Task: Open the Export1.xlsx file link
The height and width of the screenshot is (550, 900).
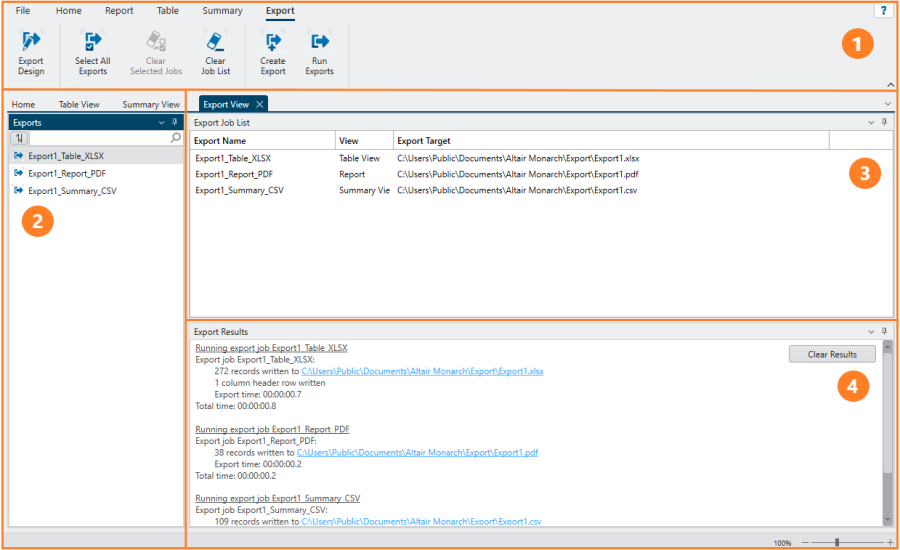Action: click(x=422, y=370)
